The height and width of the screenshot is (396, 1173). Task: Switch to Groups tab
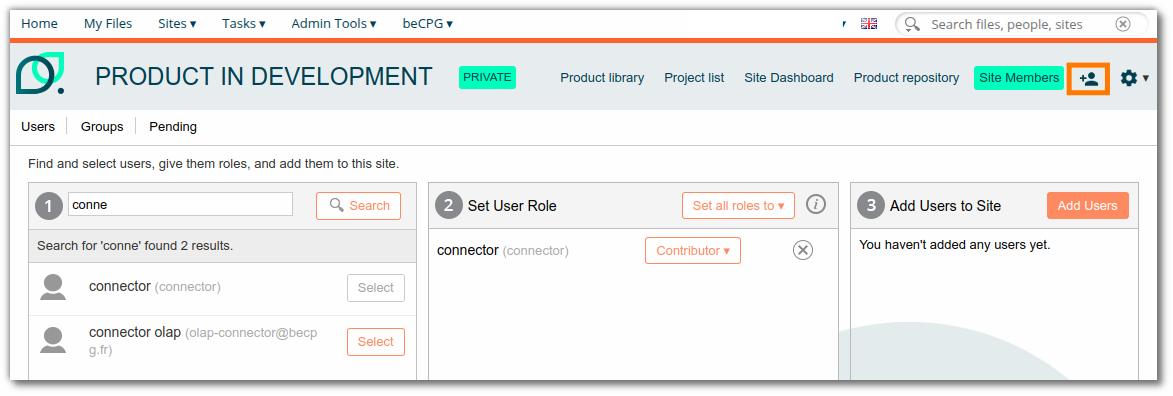coord(102,127)
